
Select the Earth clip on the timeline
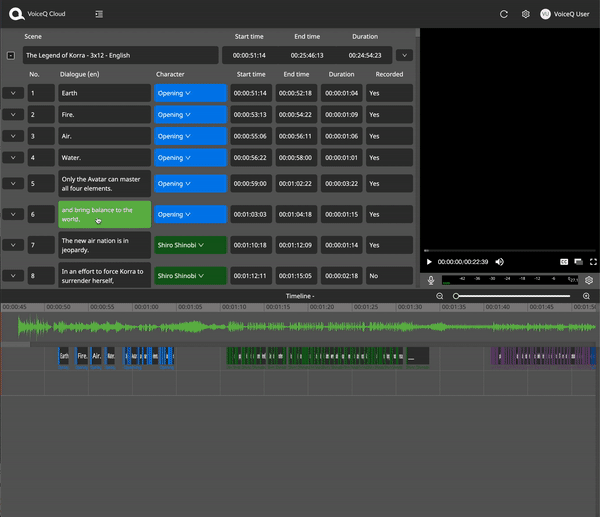64,356
